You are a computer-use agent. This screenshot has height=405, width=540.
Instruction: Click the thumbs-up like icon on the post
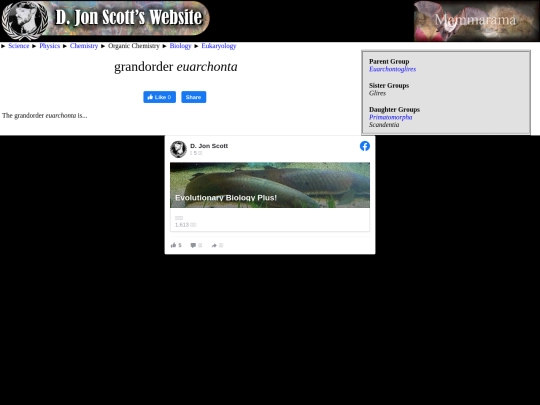point(174,245)
